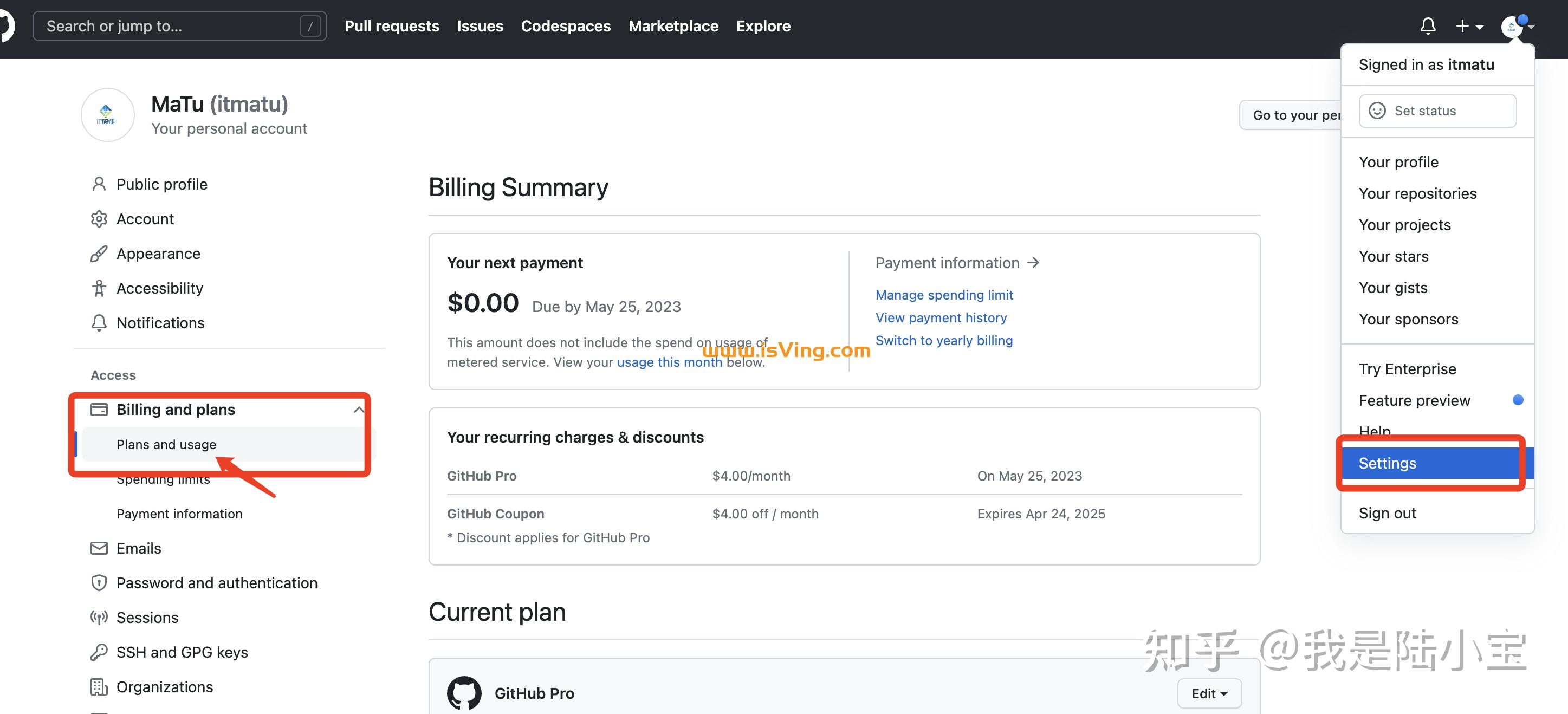Select the Account gear icon in sidebar
Image resolution: width=1568 pixels, height=714 pixels.
pos(99,218)
